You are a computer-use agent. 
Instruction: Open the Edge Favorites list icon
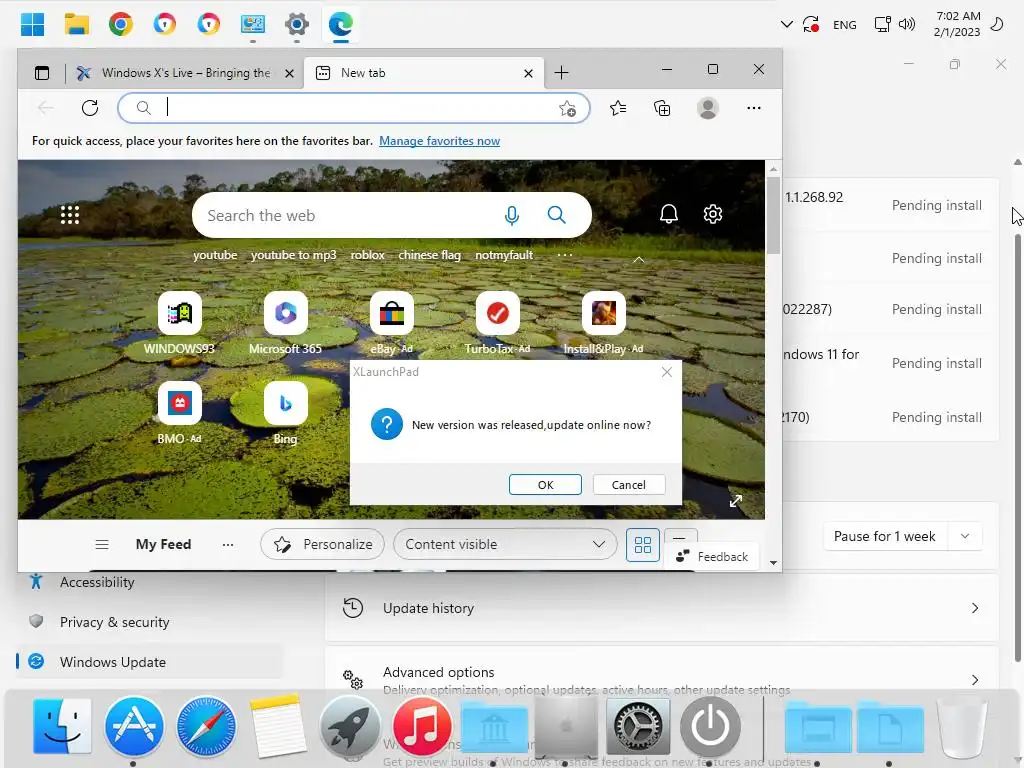(618, 108)
